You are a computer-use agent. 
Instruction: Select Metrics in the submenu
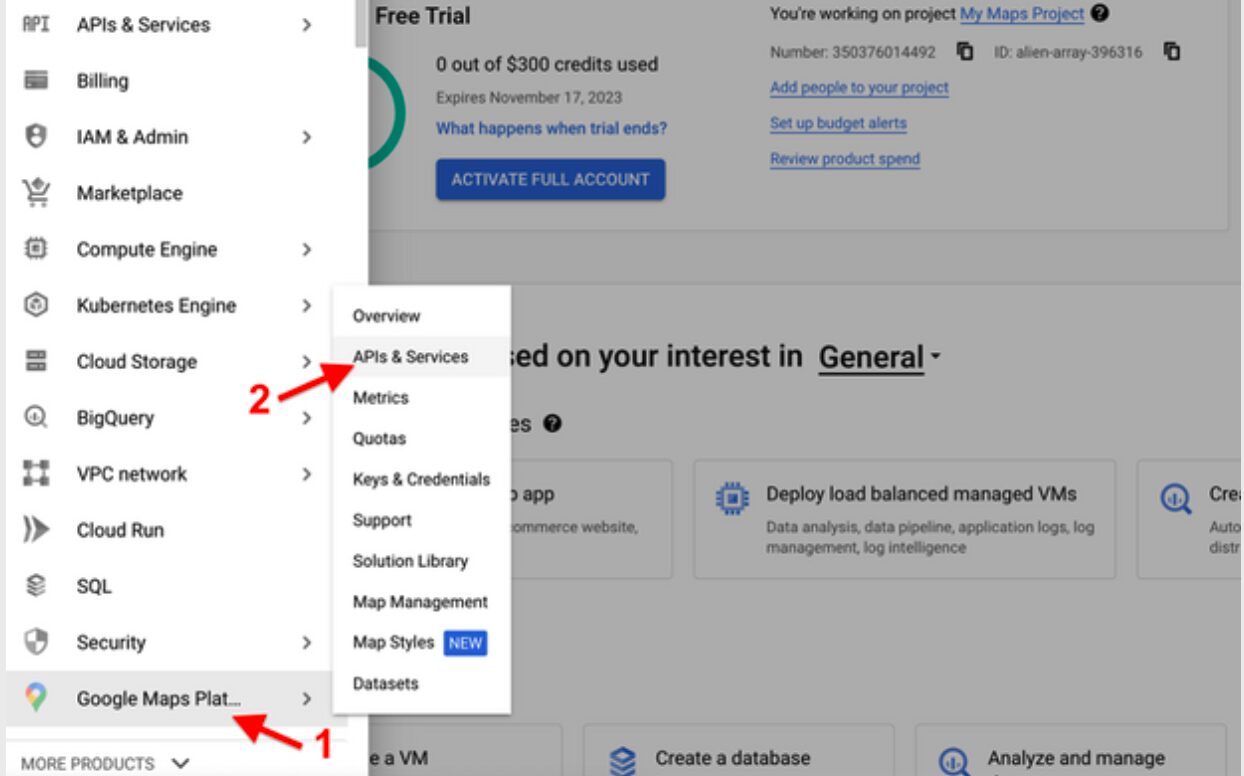click(421, 398)
